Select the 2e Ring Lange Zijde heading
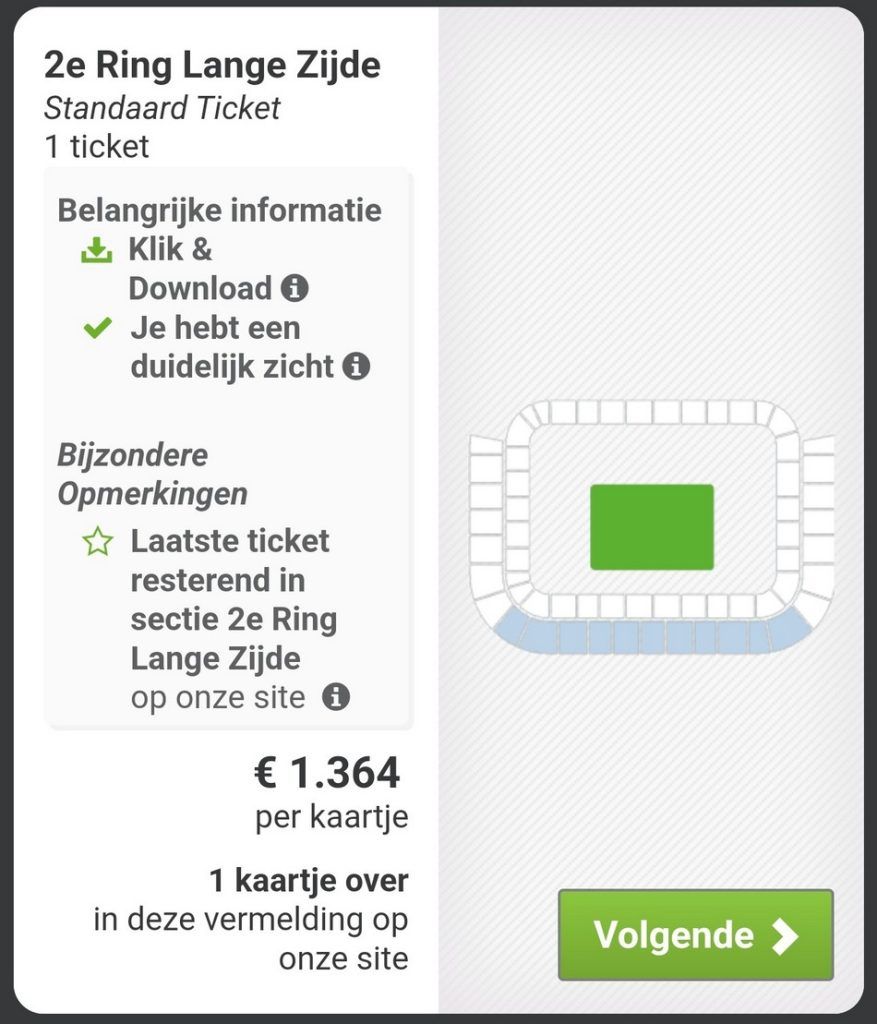The width and height of the screenshot is (877, 1024). pos(214,65)
